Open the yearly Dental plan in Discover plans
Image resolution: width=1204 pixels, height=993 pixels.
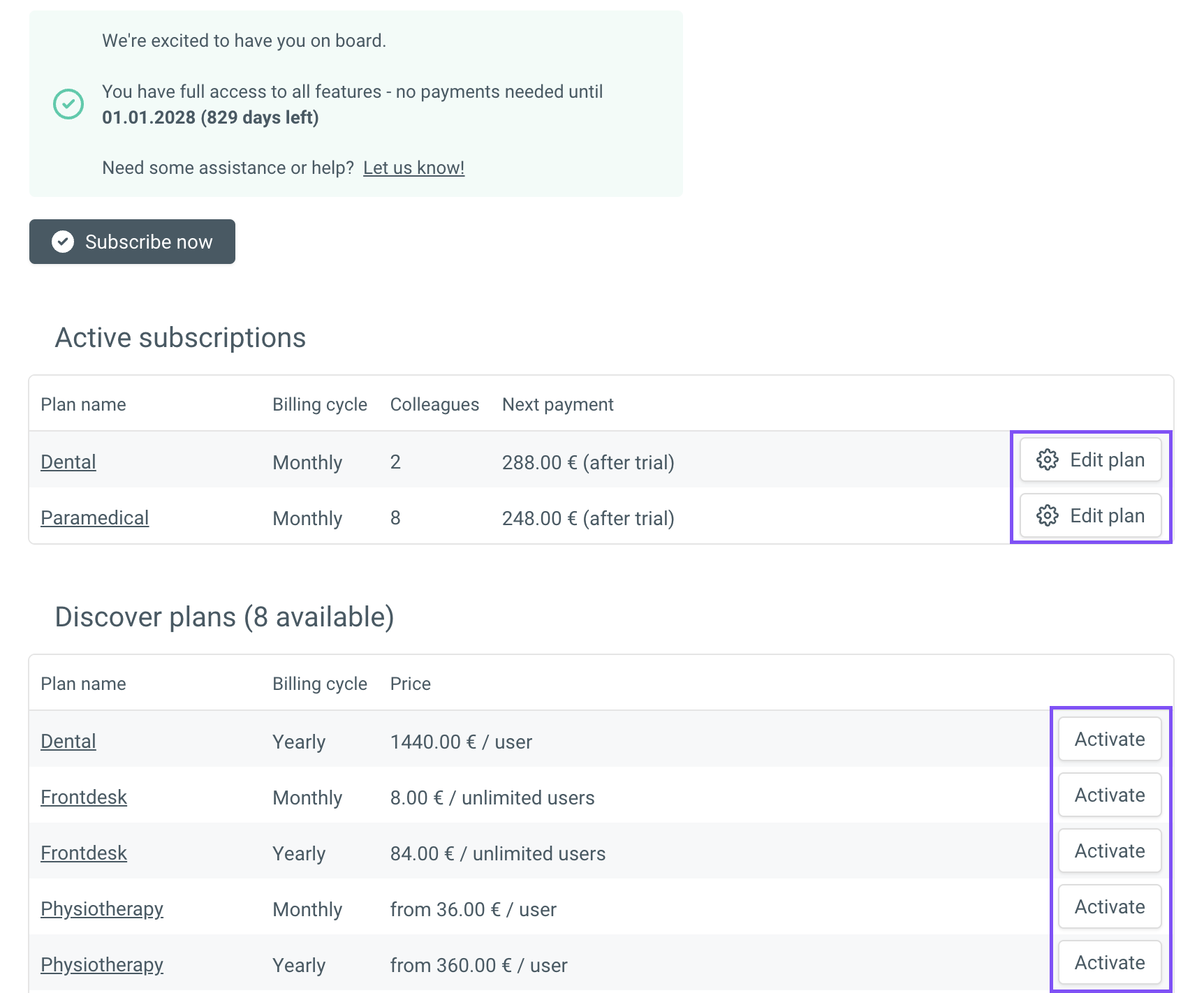(x=68, y=742)
